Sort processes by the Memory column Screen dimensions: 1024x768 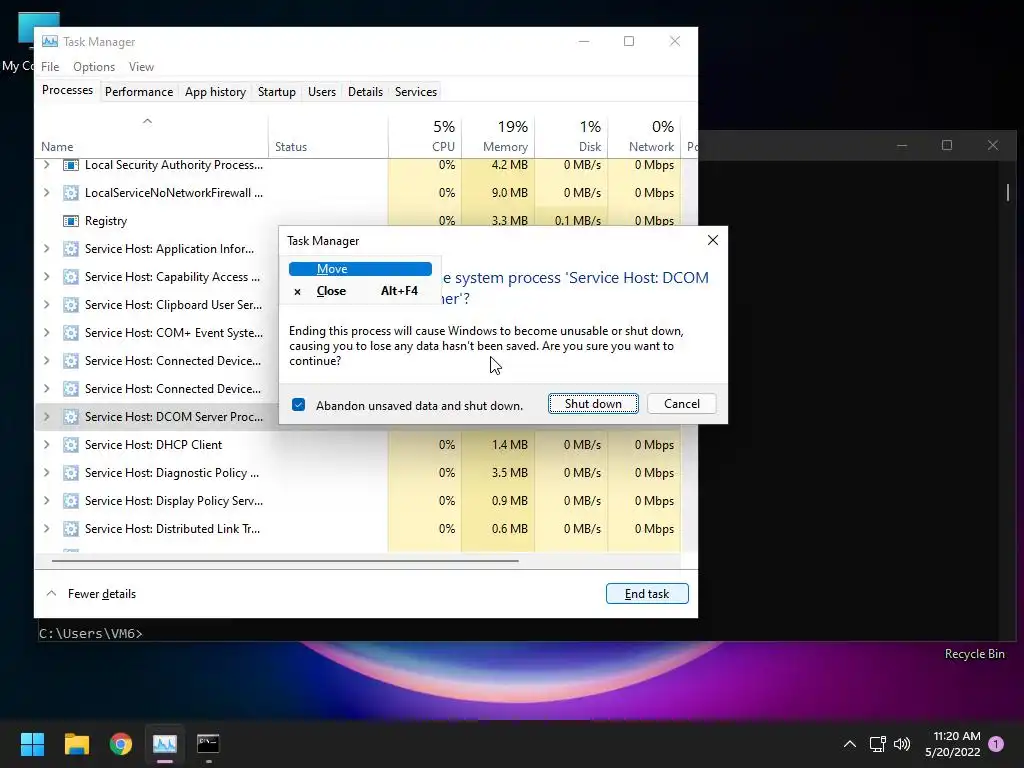(x=498, y=136)
